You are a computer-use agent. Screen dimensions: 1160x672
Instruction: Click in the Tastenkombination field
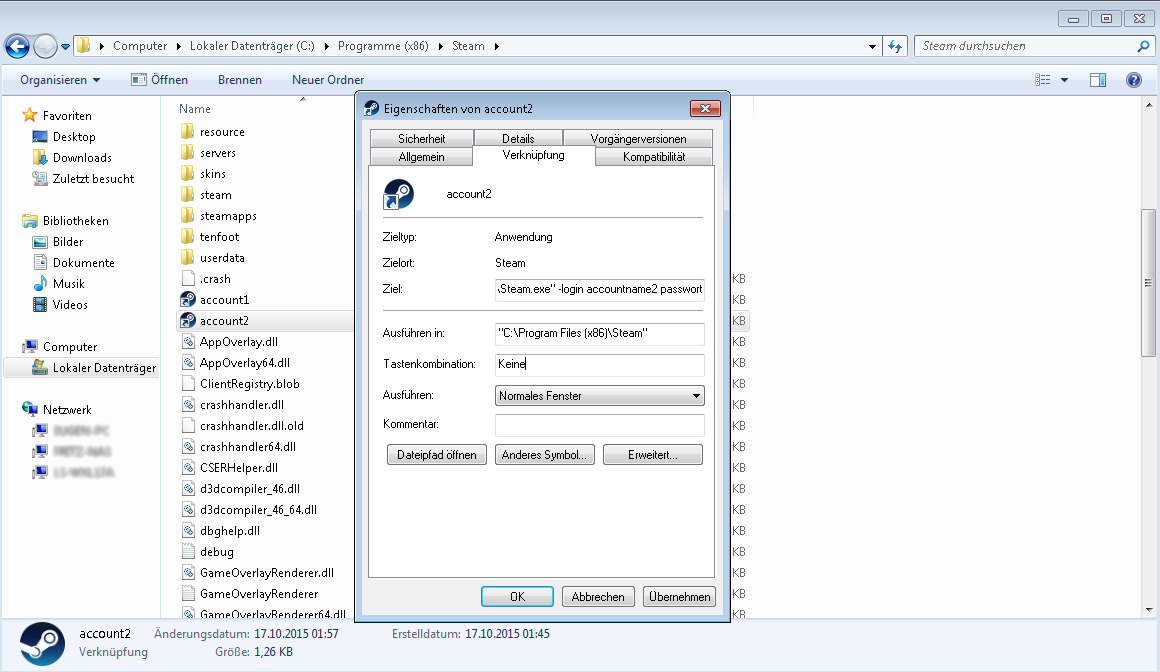click(599, 364)
